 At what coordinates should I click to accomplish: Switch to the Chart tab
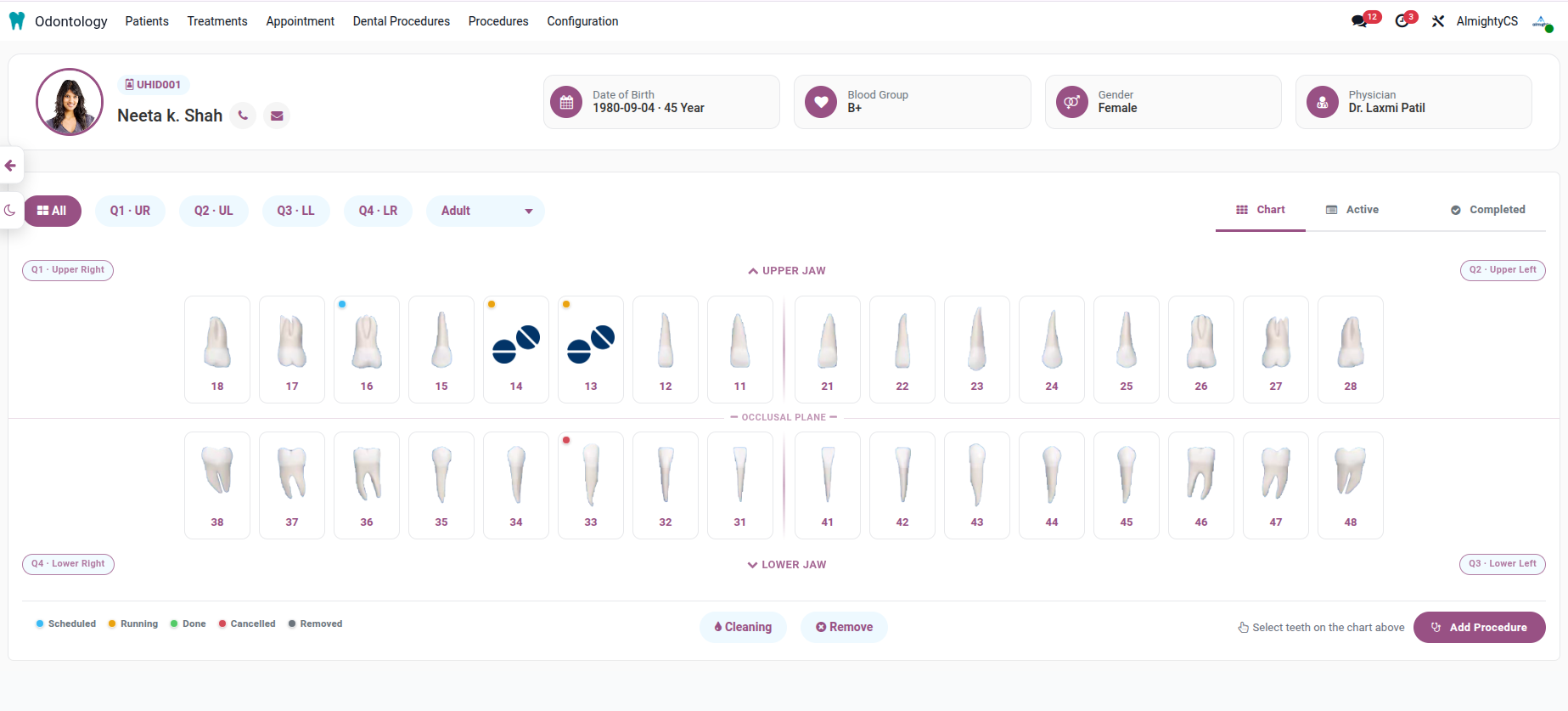point(1261,210)
